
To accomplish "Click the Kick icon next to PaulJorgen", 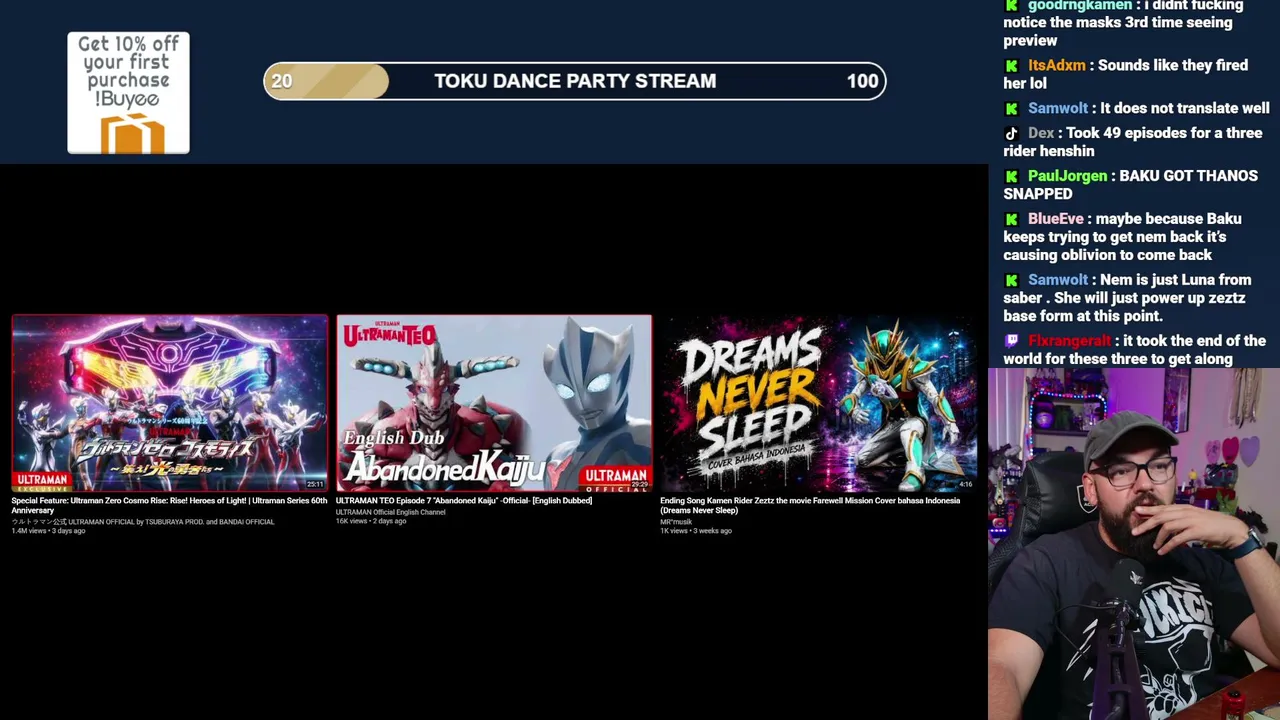I will coord(1011,177).
